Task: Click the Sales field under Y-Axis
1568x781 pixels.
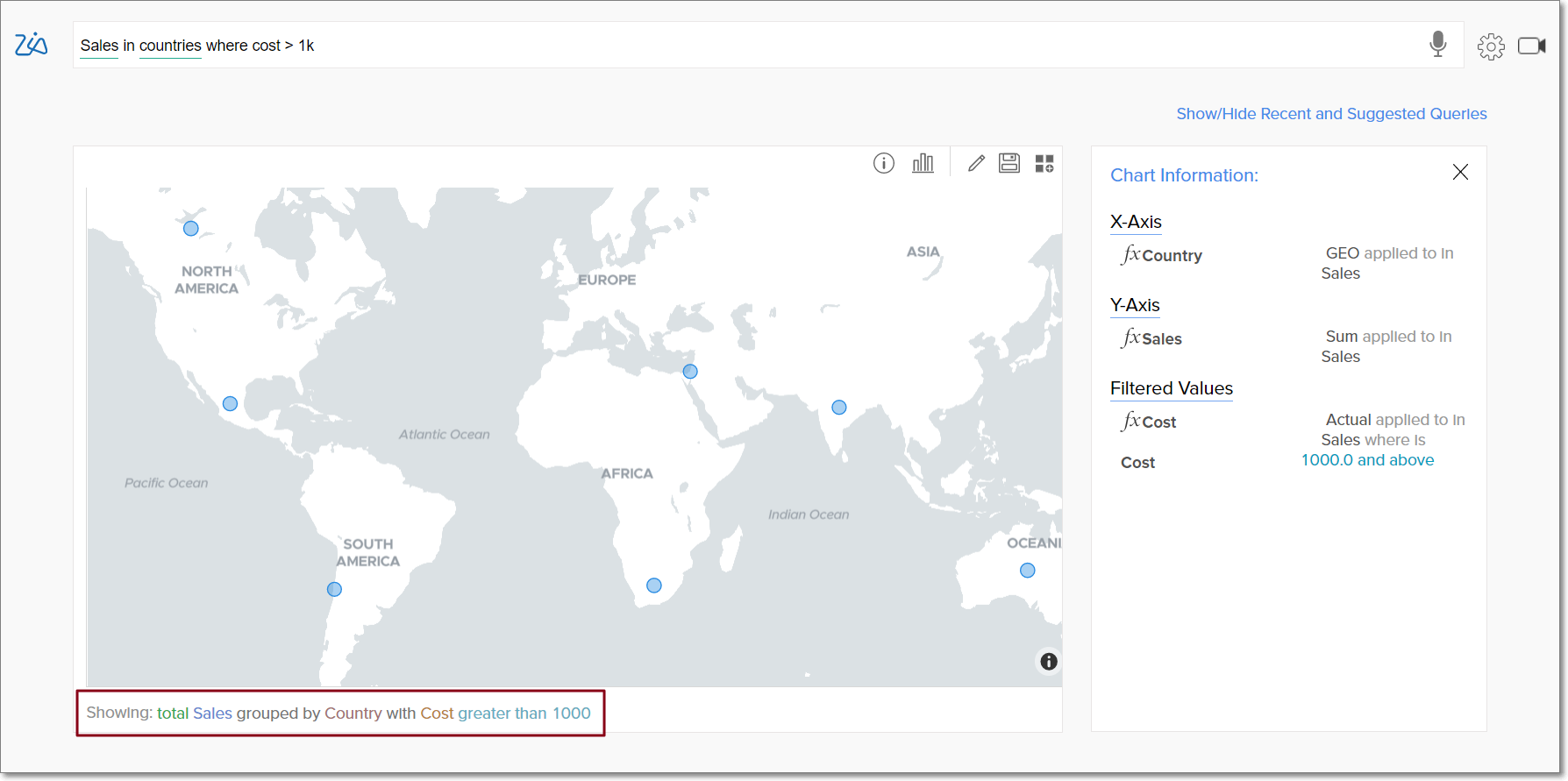Action: coord(1161,339)
